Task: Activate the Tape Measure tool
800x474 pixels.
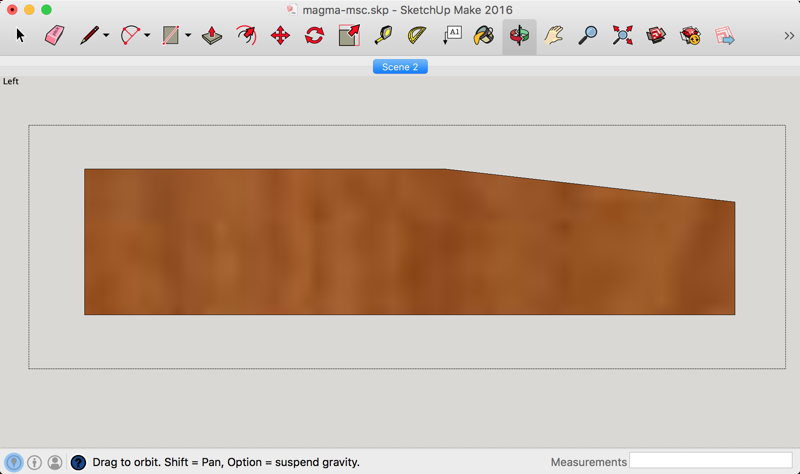Action: pos(383,36)
